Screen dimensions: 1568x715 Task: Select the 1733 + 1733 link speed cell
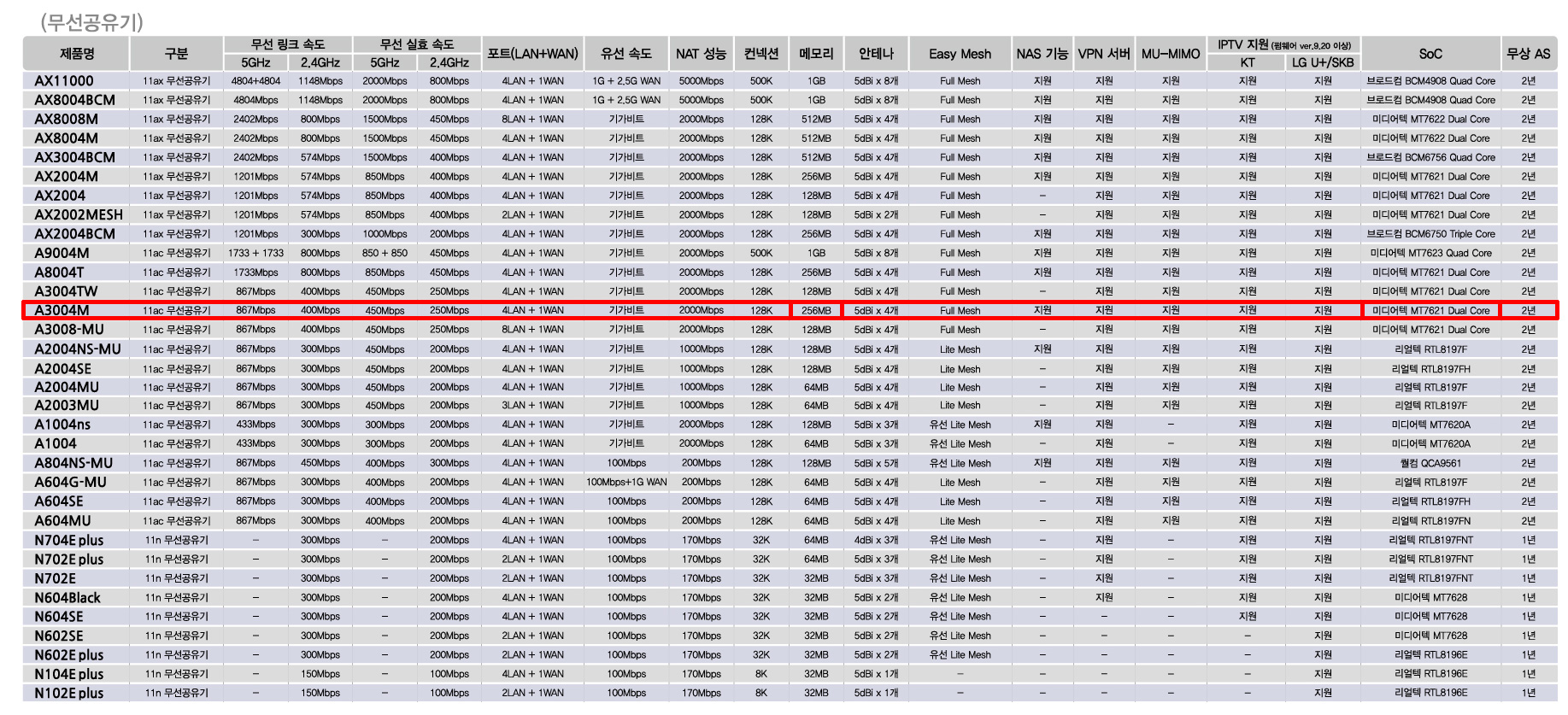[255, 253]
